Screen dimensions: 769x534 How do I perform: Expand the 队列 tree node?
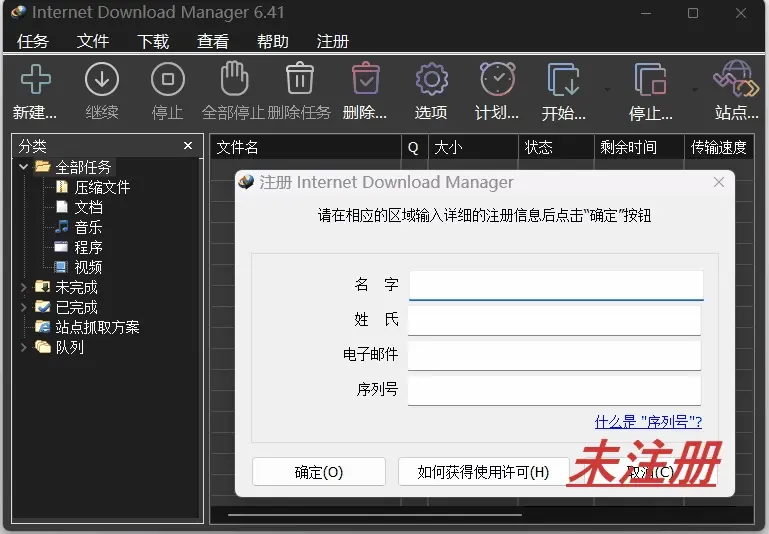(x=24, y=347)
